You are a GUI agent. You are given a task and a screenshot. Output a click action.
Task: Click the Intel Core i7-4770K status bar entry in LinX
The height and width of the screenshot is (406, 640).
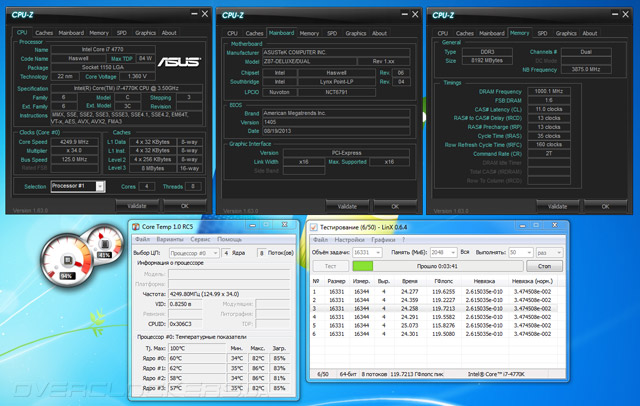tap(496, 374)
